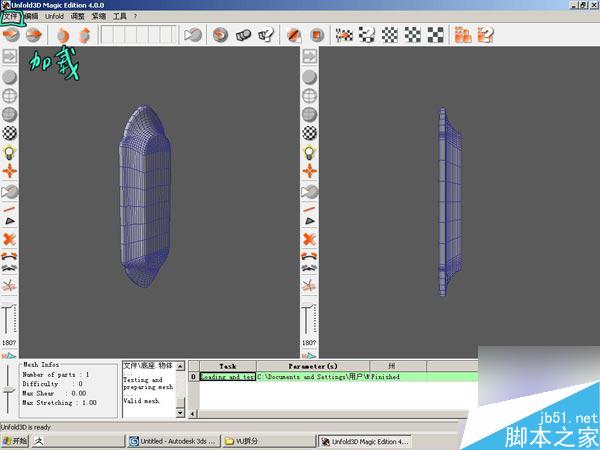Click the log panel scroll up arrow
The width and height of the screenshot is (600, 450).
tap(180, 366)
